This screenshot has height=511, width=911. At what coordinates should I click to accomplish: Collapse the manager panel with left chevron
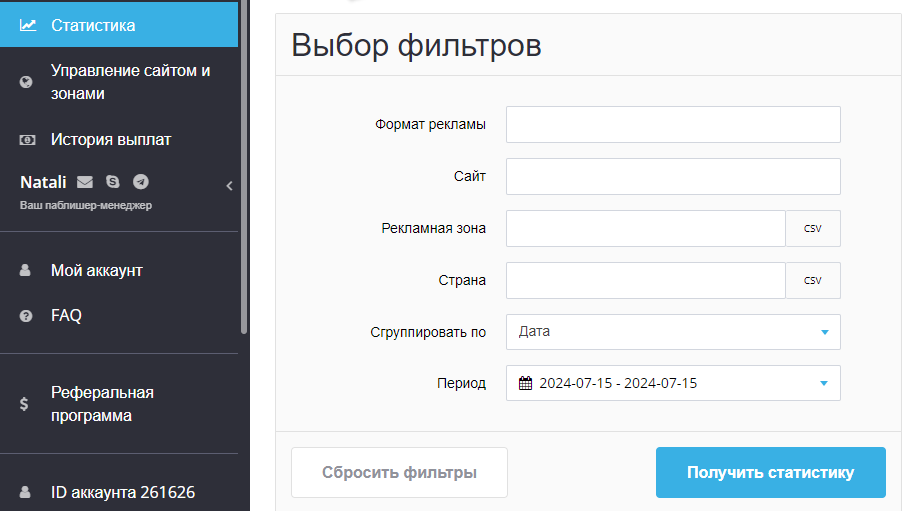pos(229,186)
